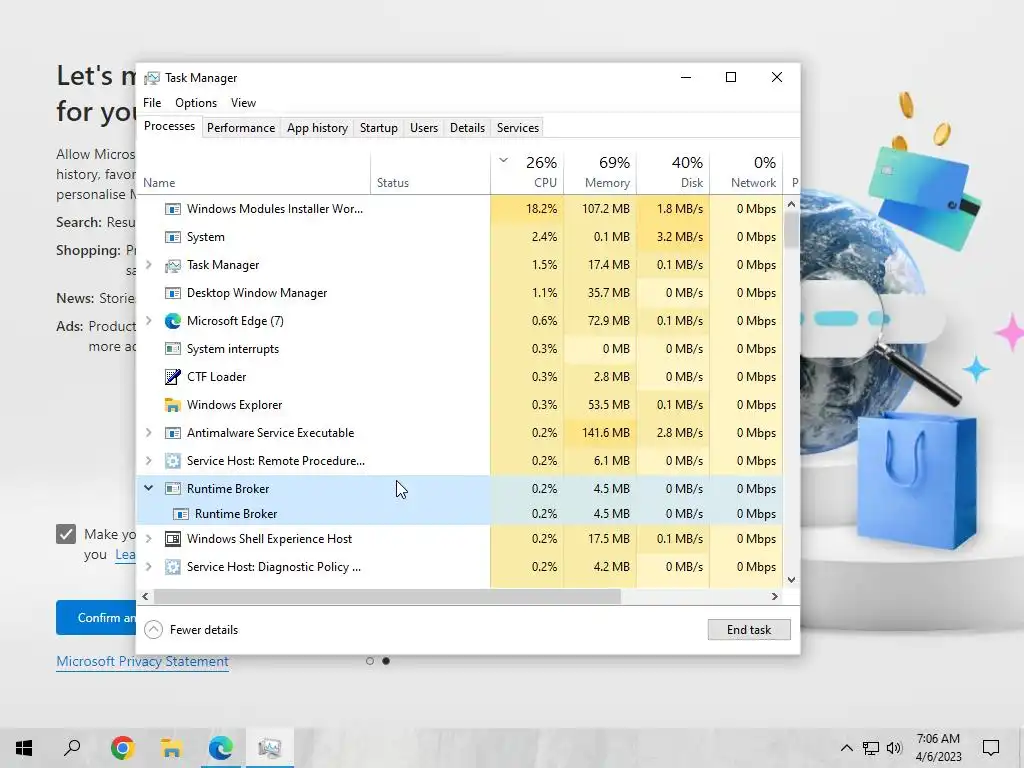This screenshot has width=1024, height=768.
Task: Click the child Runtime Broker process icon
Action: tap(181, 514)
